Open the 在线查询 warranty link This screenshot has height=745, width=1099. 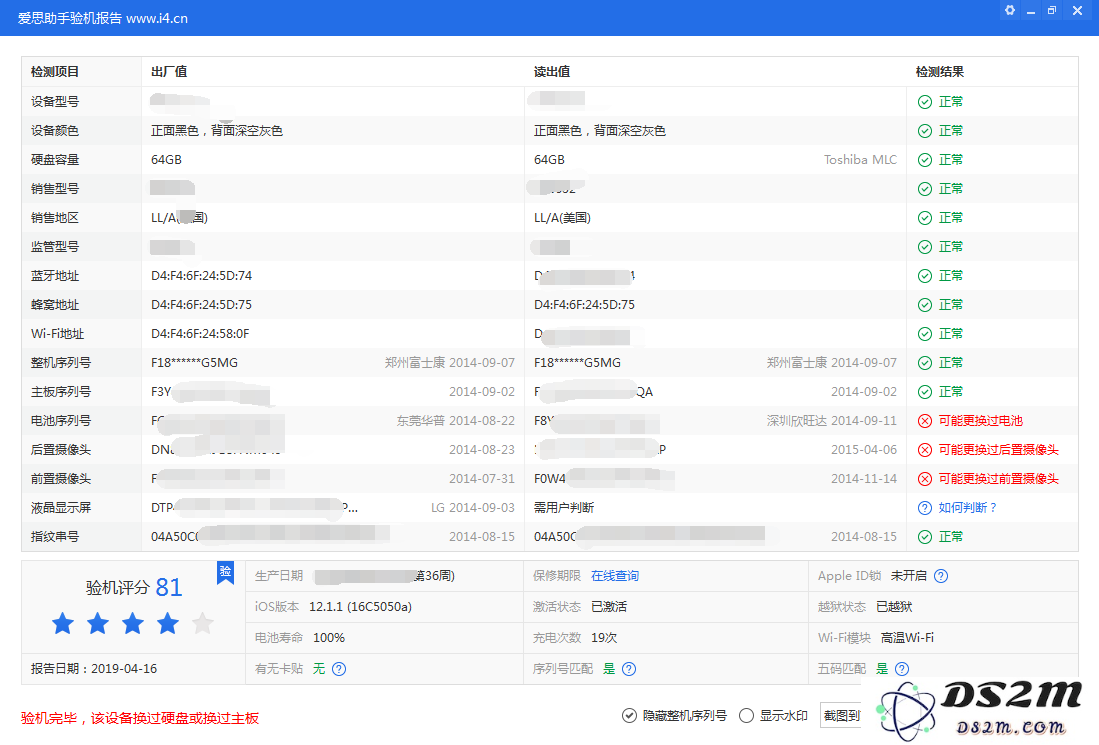[x=615, y=576]
